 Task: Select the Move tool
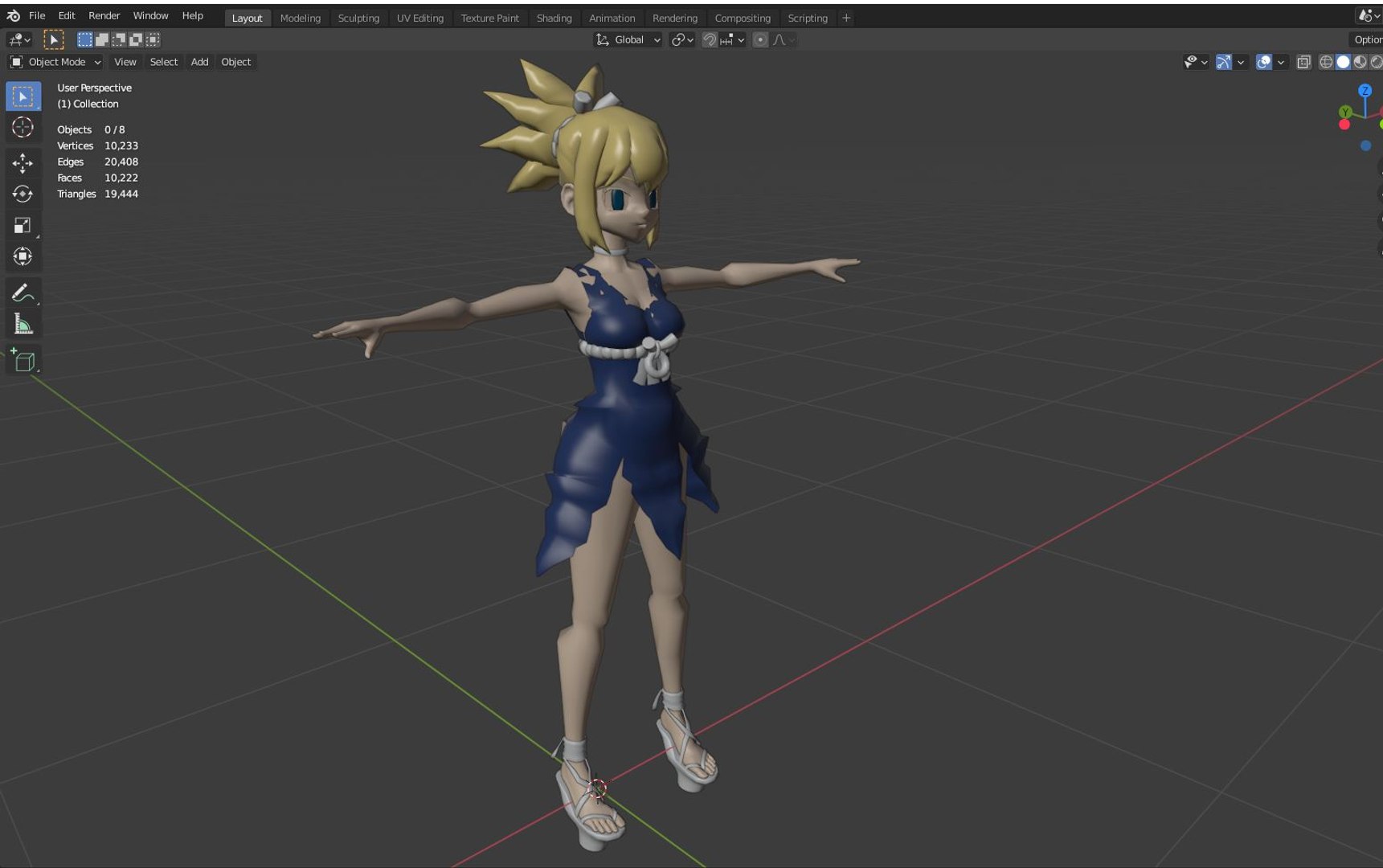pyautogui.click(x=23, y=163)
